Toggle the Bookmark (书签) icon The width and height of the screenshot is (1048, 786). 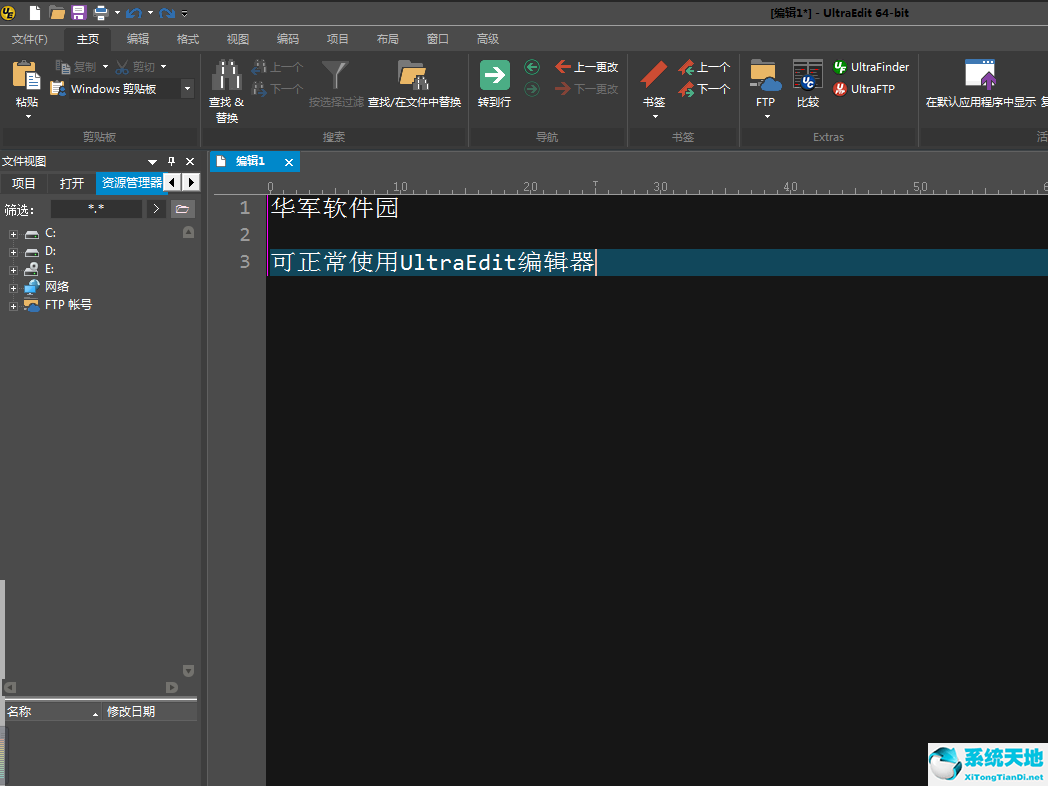[654, 75]
